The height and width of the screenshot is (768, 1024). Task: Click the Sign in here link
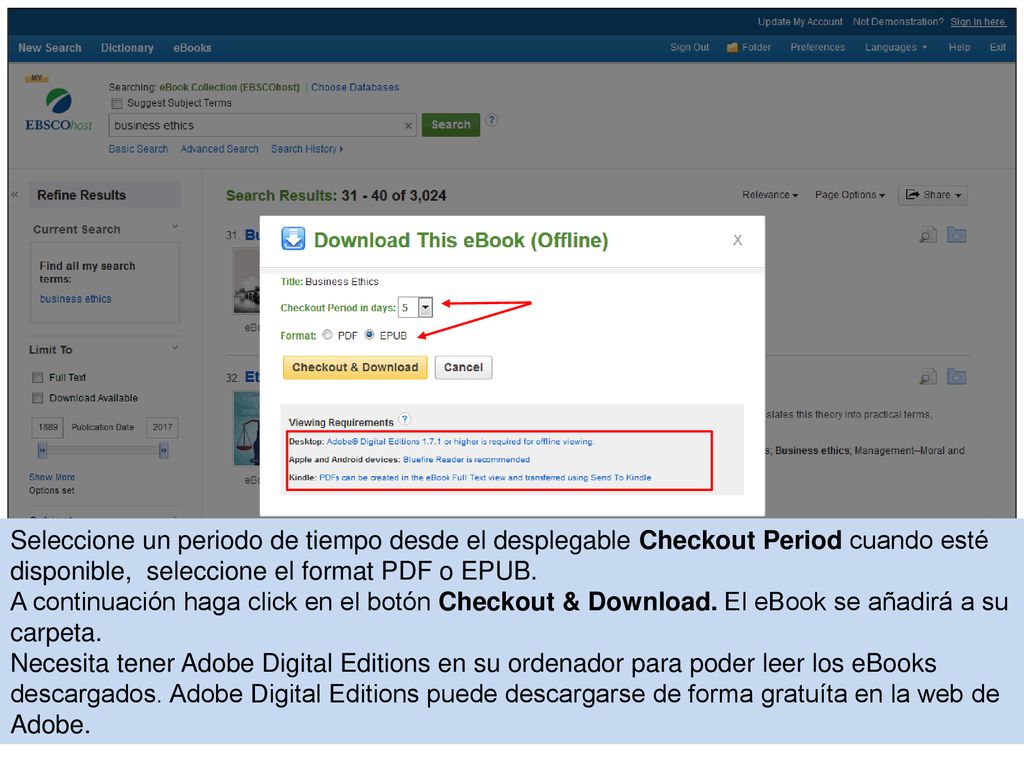(978, 22)
